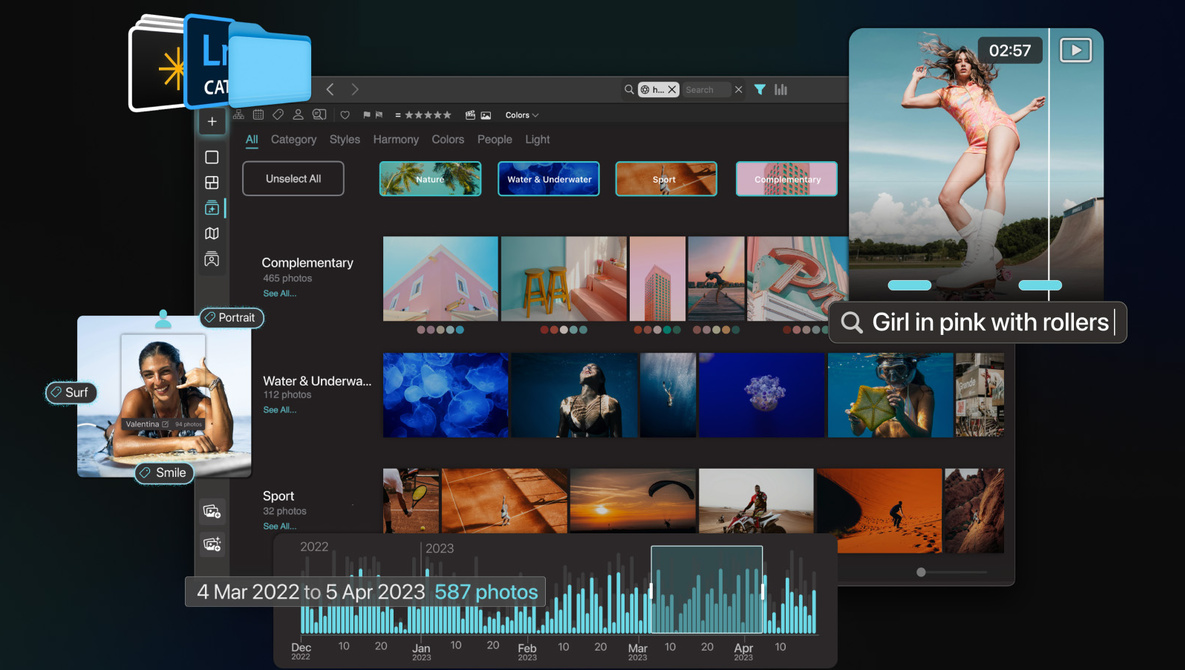
Task: Click the Smile tag label
Action: point(165,473)
